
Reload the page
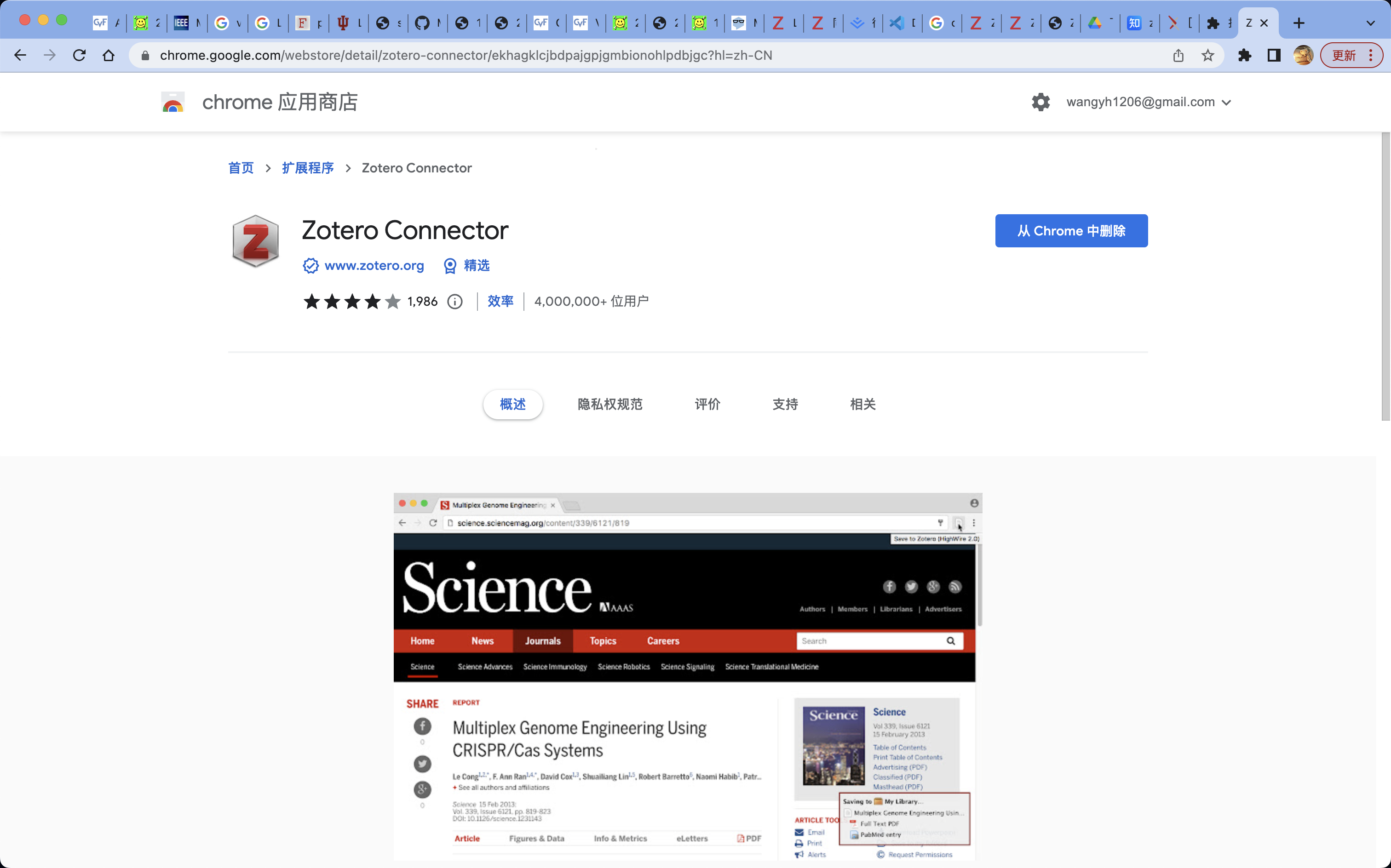79,55
